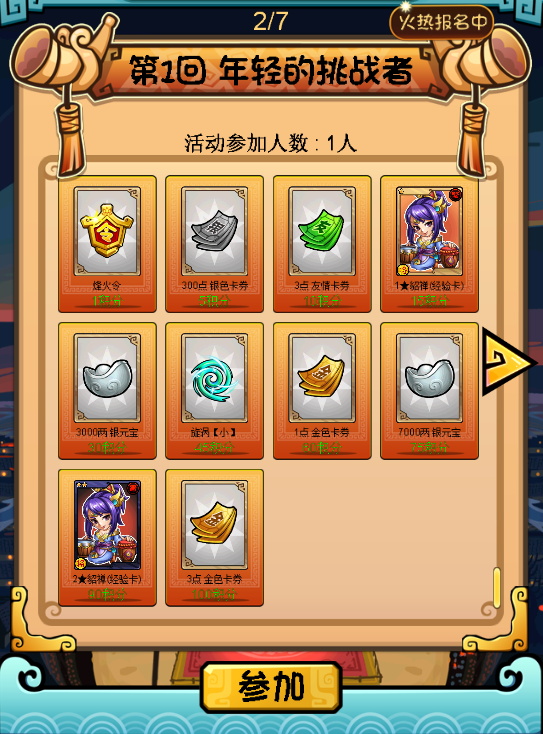Click the 100积分 label under 3点 金色卡券
Image resolution: width=543 pixels, height=734 pixels.
coord(214,595)
